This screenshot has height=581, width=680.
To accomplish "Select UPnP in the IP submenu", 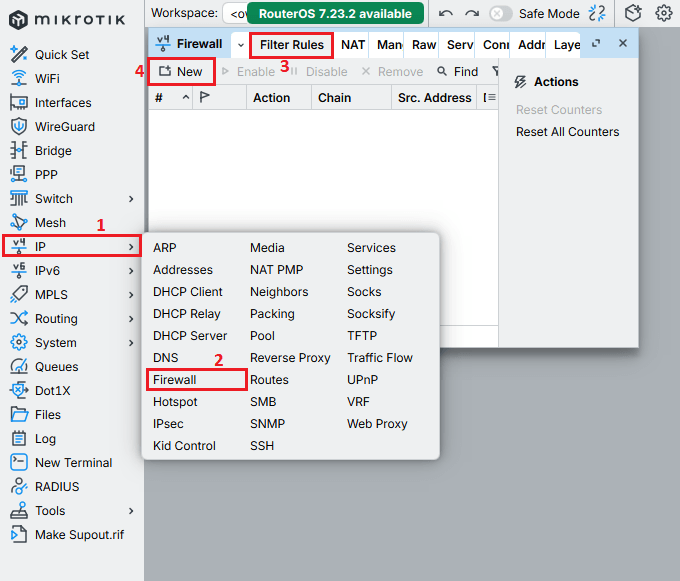I will tap(363, 379).
